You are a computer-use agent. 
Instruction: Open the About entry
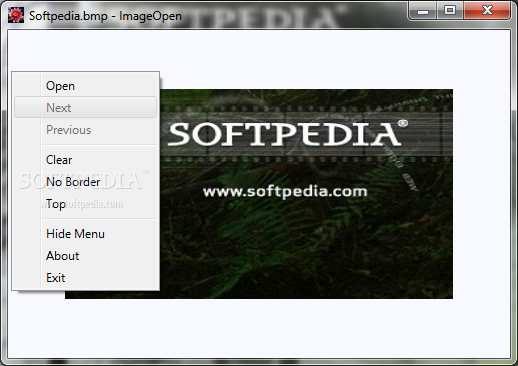(85, 256)
